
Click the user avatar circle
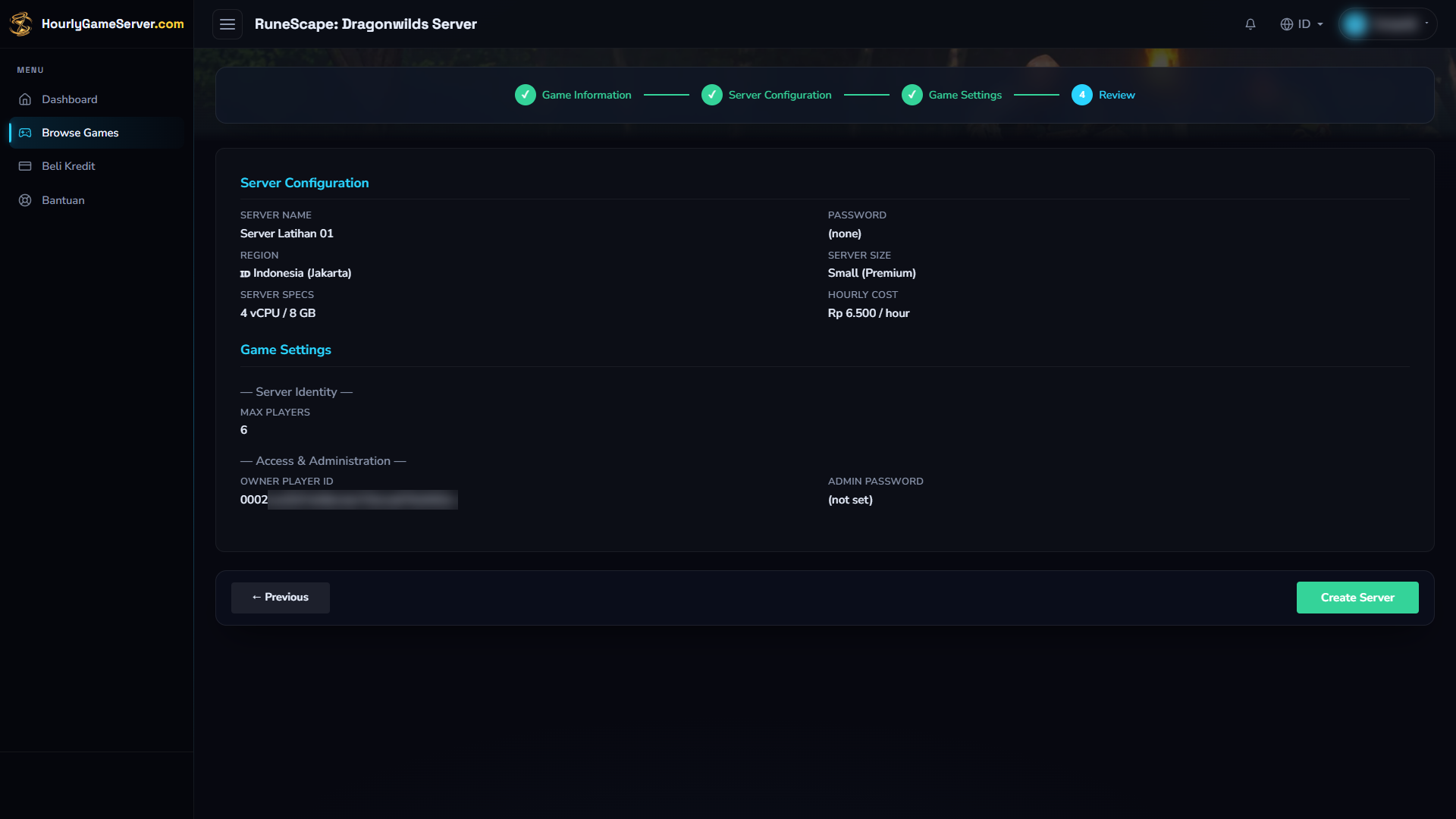coord(1355,24)
